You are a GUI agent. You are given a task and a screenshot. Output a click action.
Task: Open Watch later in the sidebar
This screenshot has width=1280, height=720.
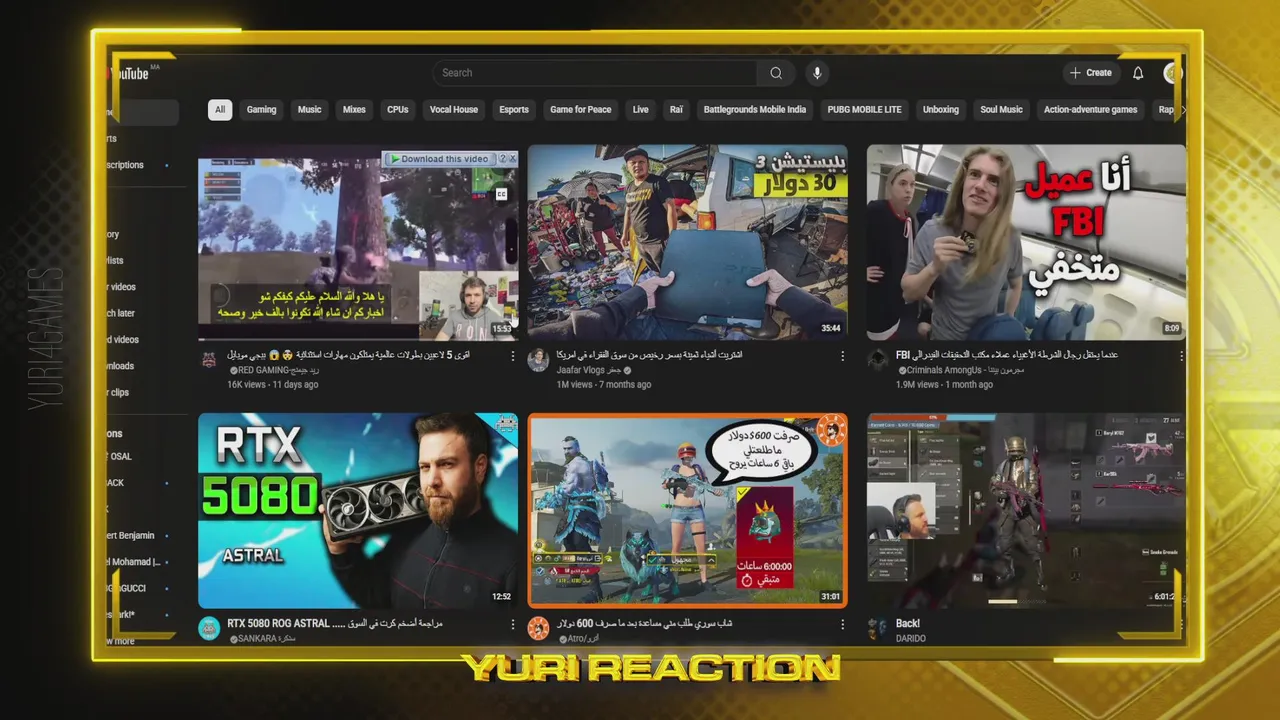[x=120, y=313]
